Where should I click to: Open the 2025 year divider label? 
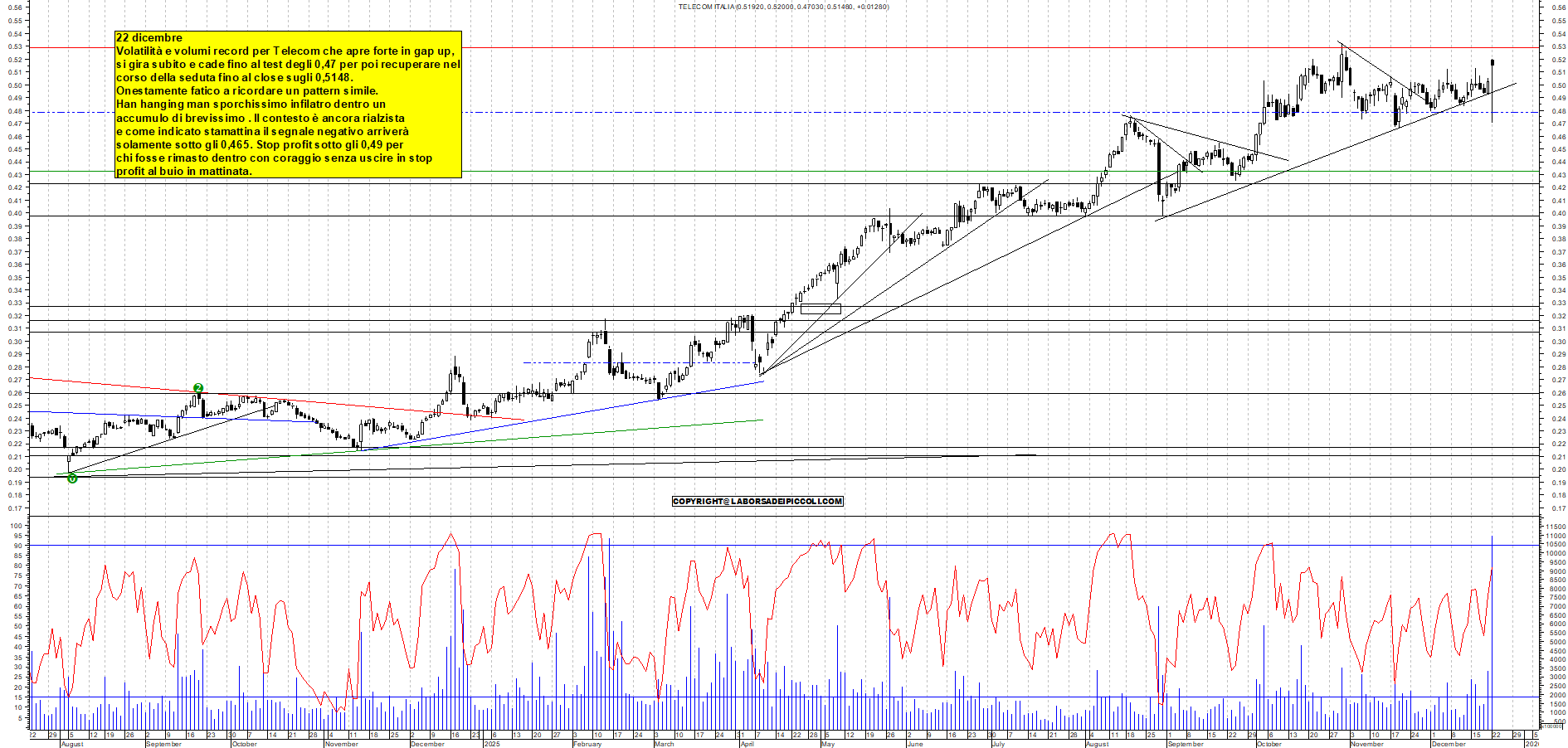click(492, 745)
